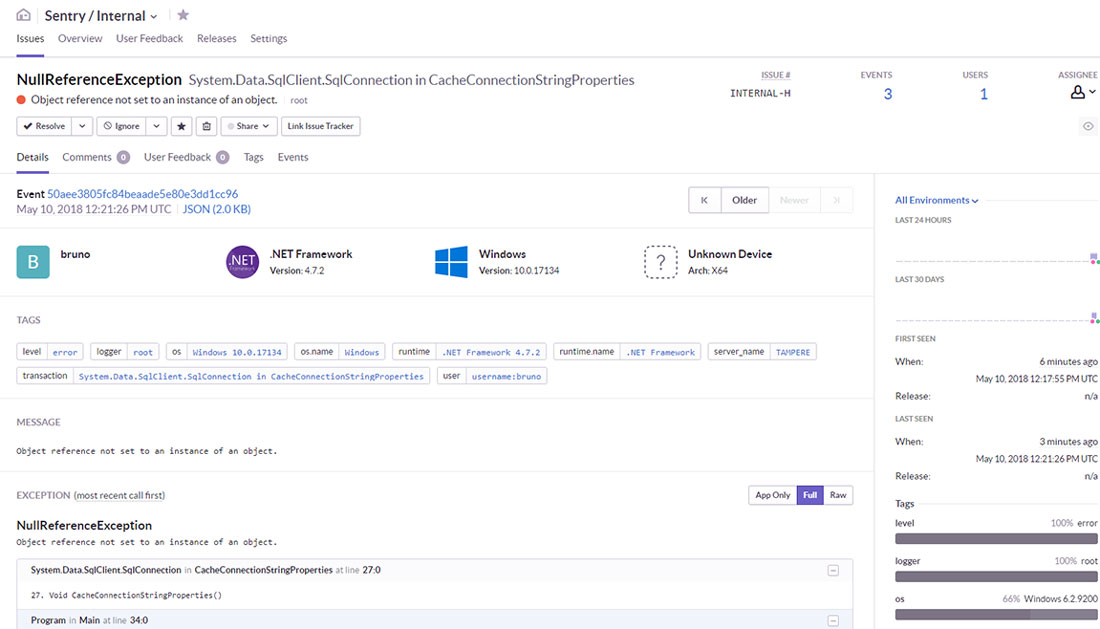Click the bruno user avatar

(x=33, y=262)
